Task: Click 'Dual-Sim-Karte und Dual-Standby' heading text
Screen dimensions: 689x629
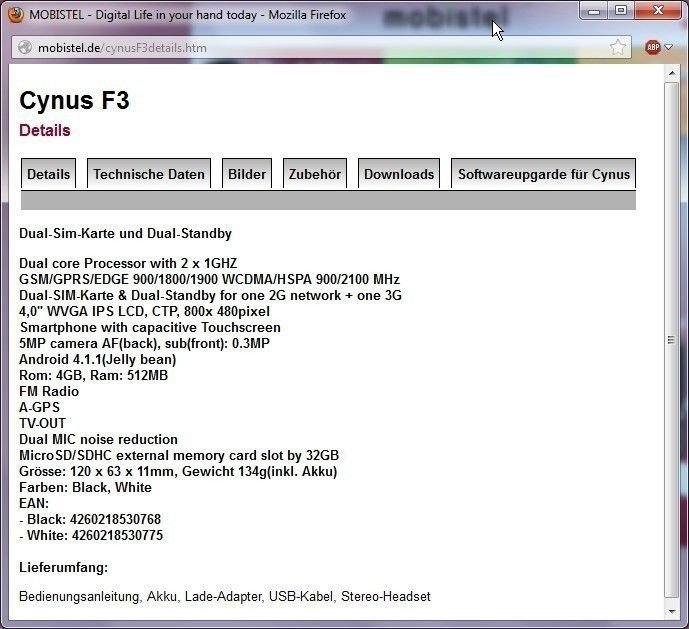Action: (125, 233)
